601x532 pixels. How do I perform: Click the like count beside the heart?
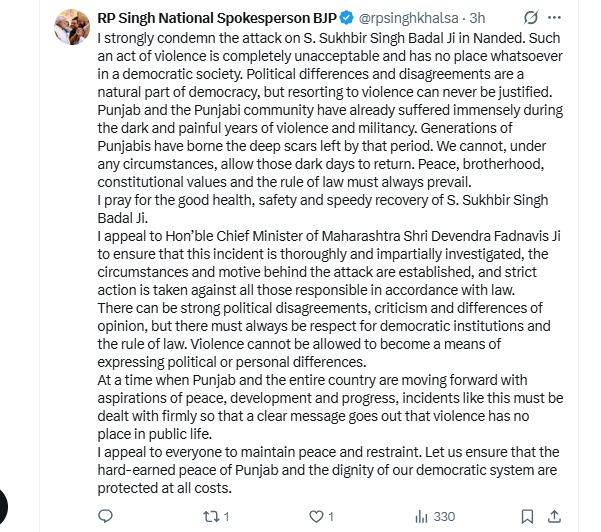pos(331,517)
